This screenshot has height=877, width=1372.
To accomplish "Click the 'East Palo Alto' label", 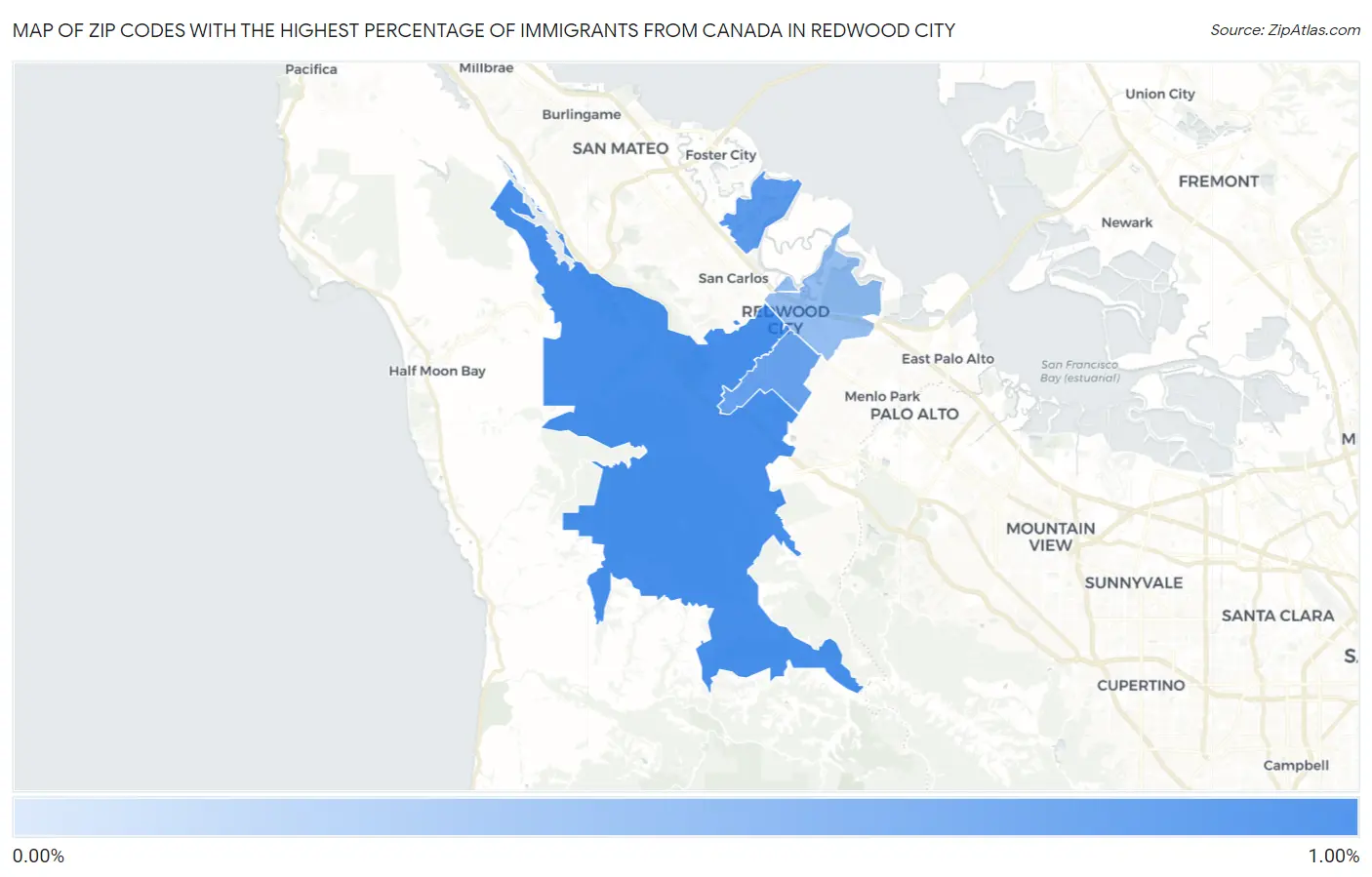I will (948, 358).
